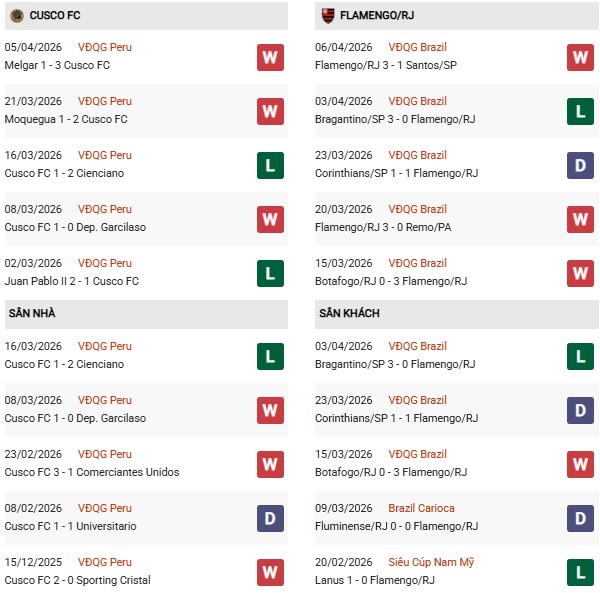Click L badge for Lanus 1 - 0 Flamengo/RJ
Screen dimensions: 600x593
(x=581, y=572)
